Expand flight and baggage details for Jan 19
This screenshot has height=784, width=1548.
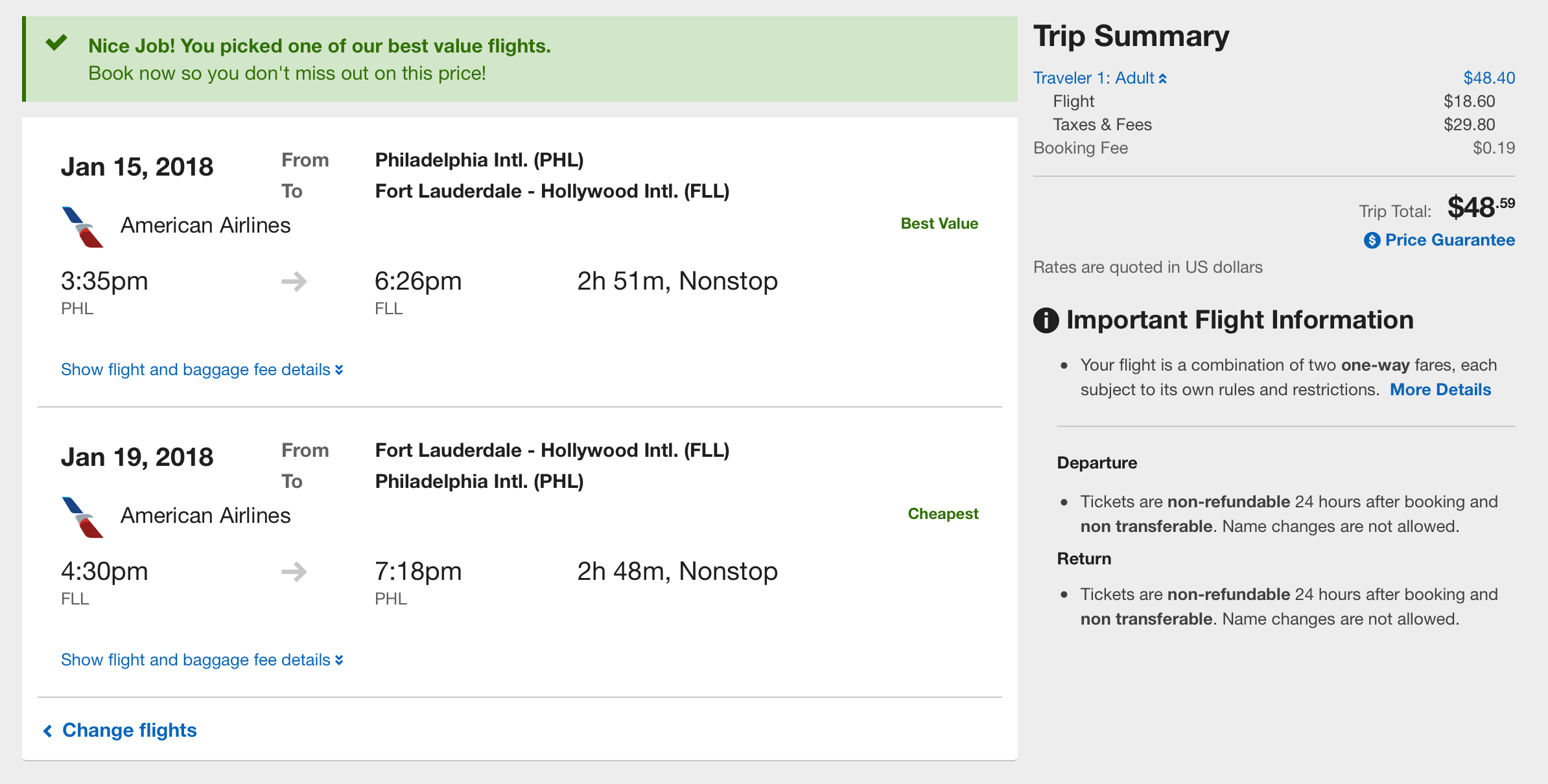coord(202,660)
